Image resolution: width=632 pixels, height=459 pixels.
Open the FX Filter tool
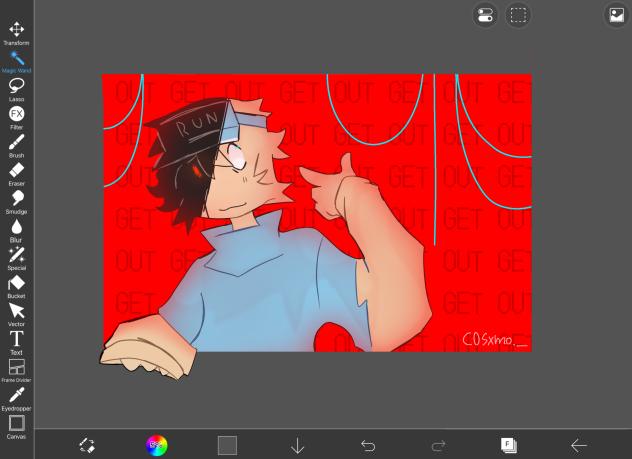tap(17, 118)
